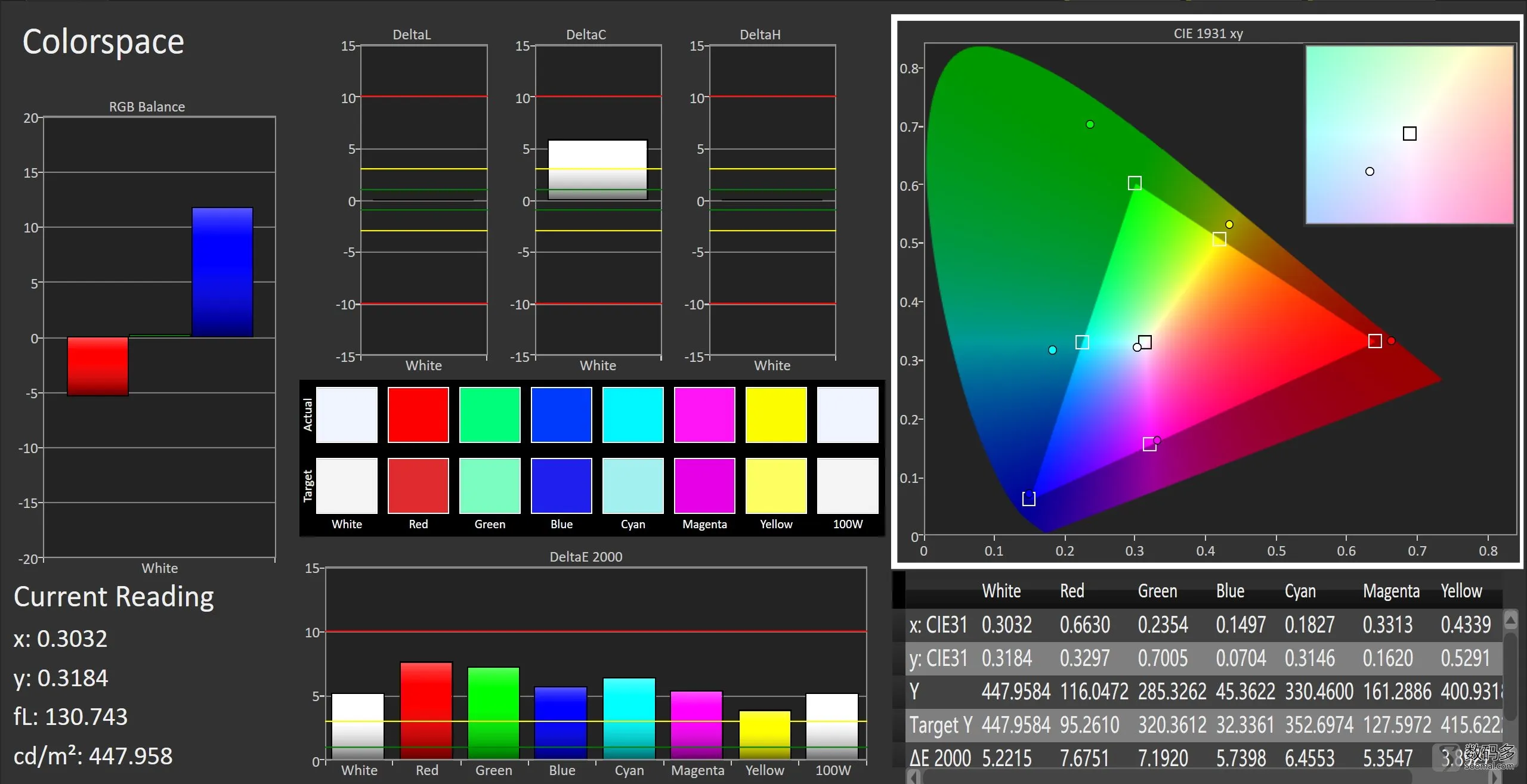This screenshot has height=784, width=1527.
Task: Click the 'y: CIE31' row label
Action: (x=938, y=658)
